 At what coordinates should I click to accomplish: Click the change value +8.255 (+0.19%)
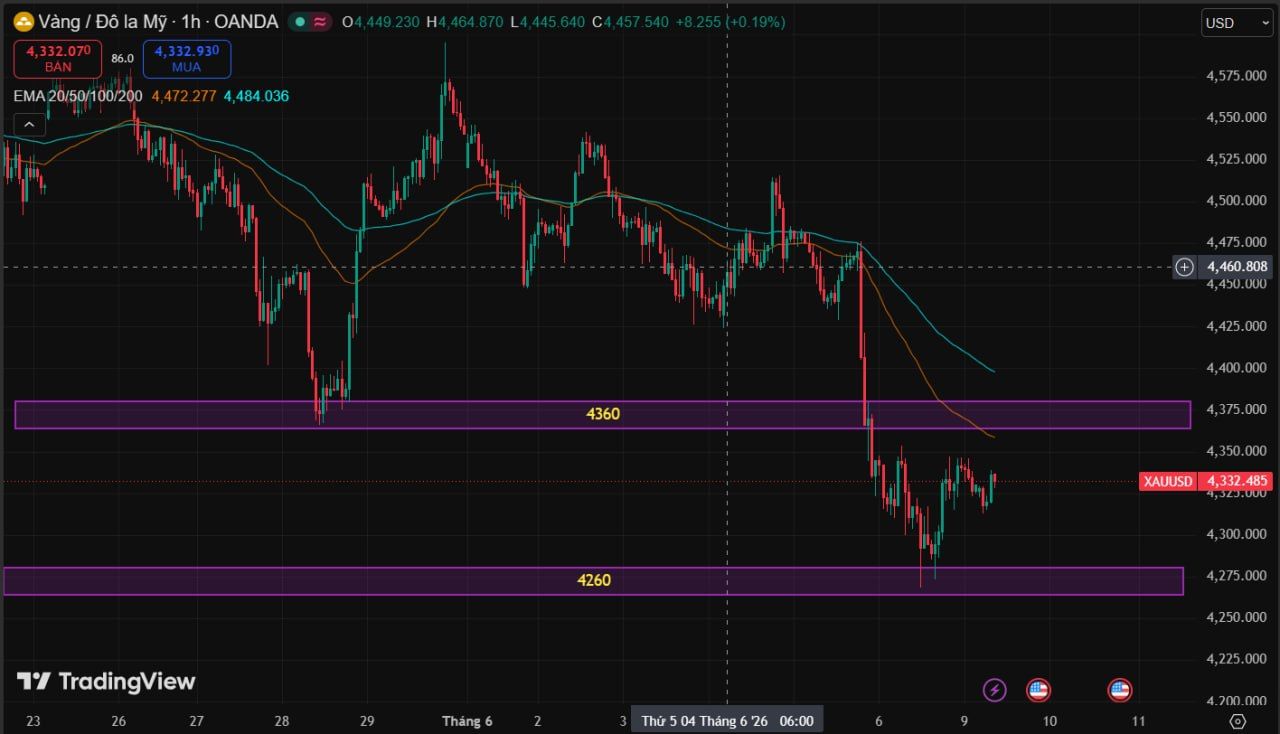[x=731, y=21]
